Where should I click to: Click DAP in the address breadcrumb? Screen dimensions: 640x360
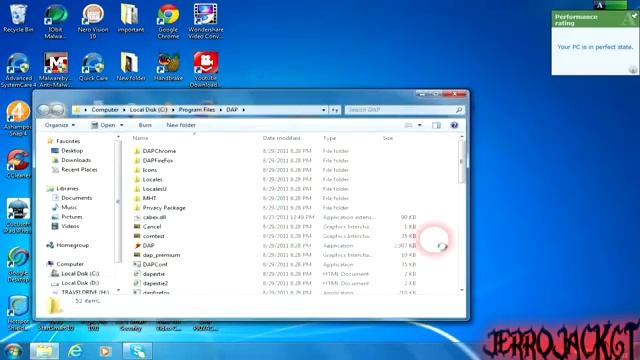[232, 110]
